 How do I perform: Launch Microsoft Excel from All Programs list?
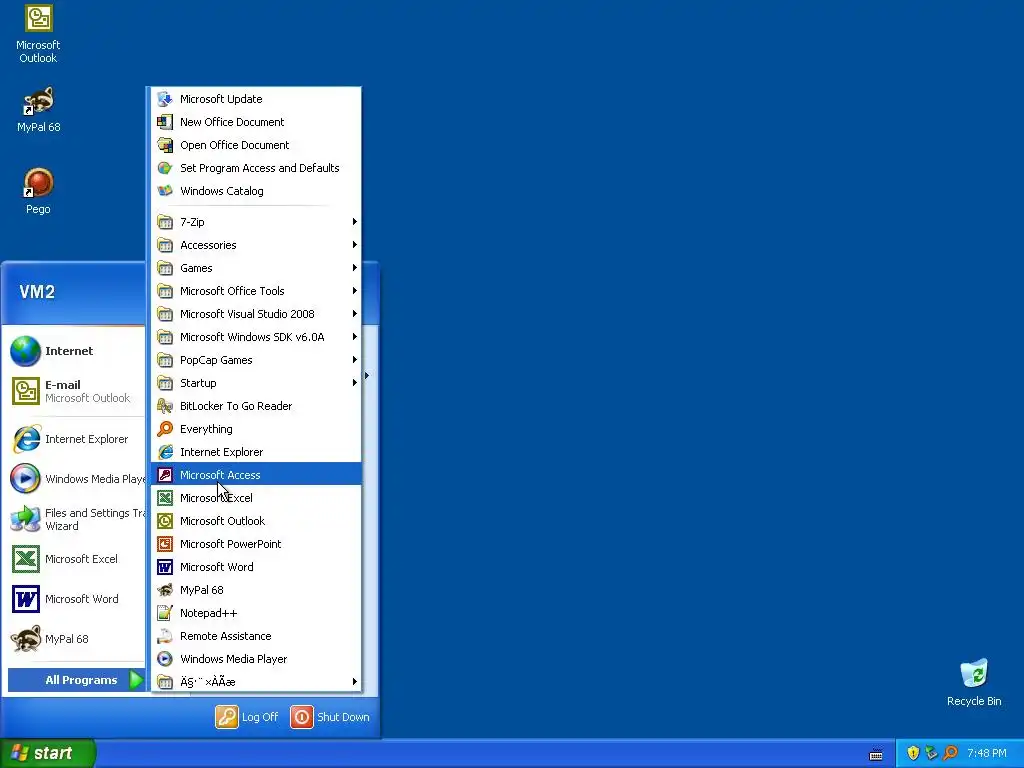tap(256, 498)
